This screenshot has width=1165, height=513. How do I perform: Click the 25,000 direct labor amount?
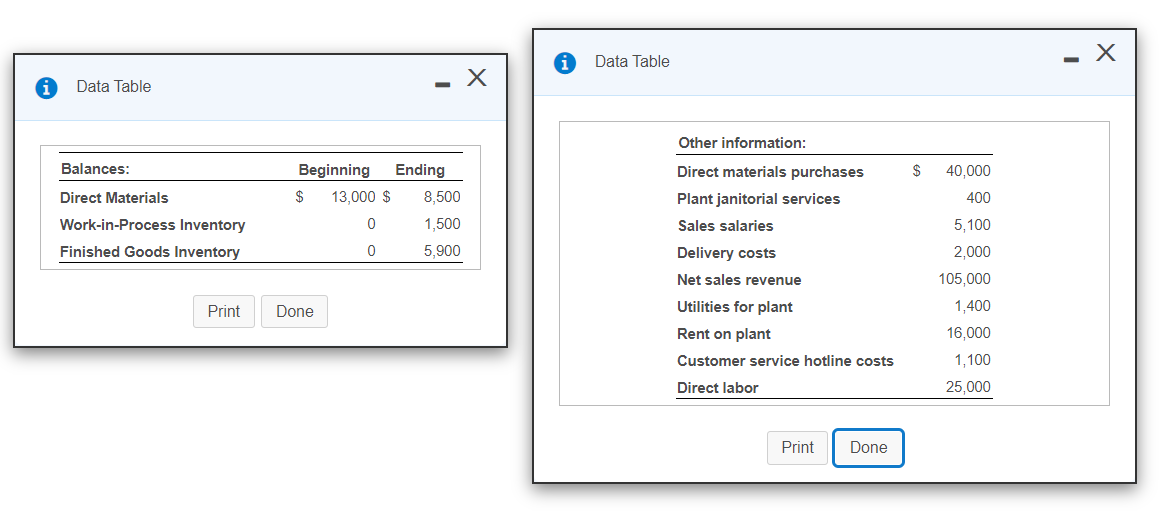(968, 387)
